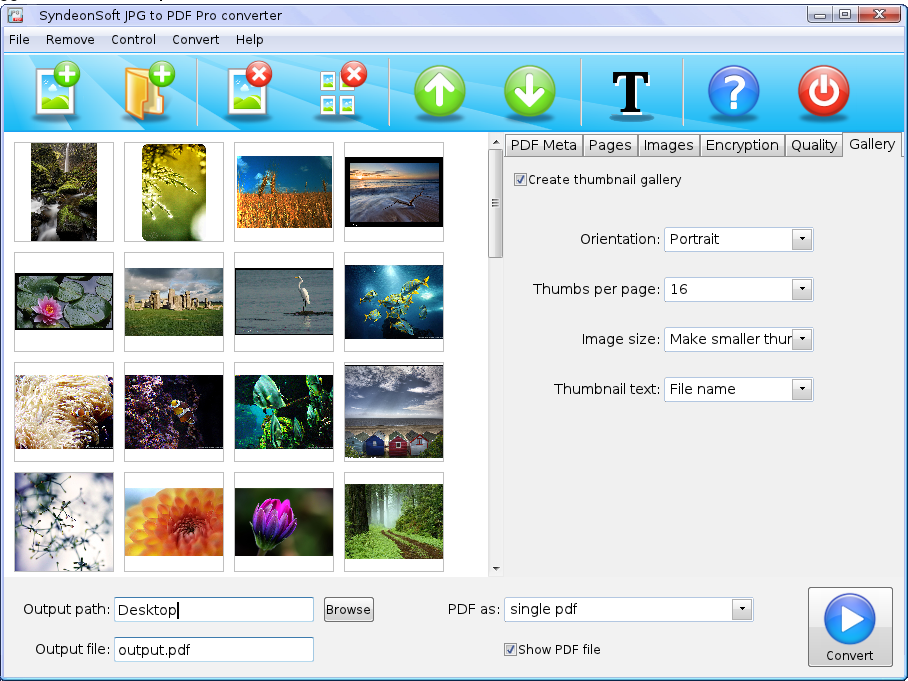This screenshot has width=908, height=681.
Task: Switch to the Encryption tab
Action: click(742, 144)
